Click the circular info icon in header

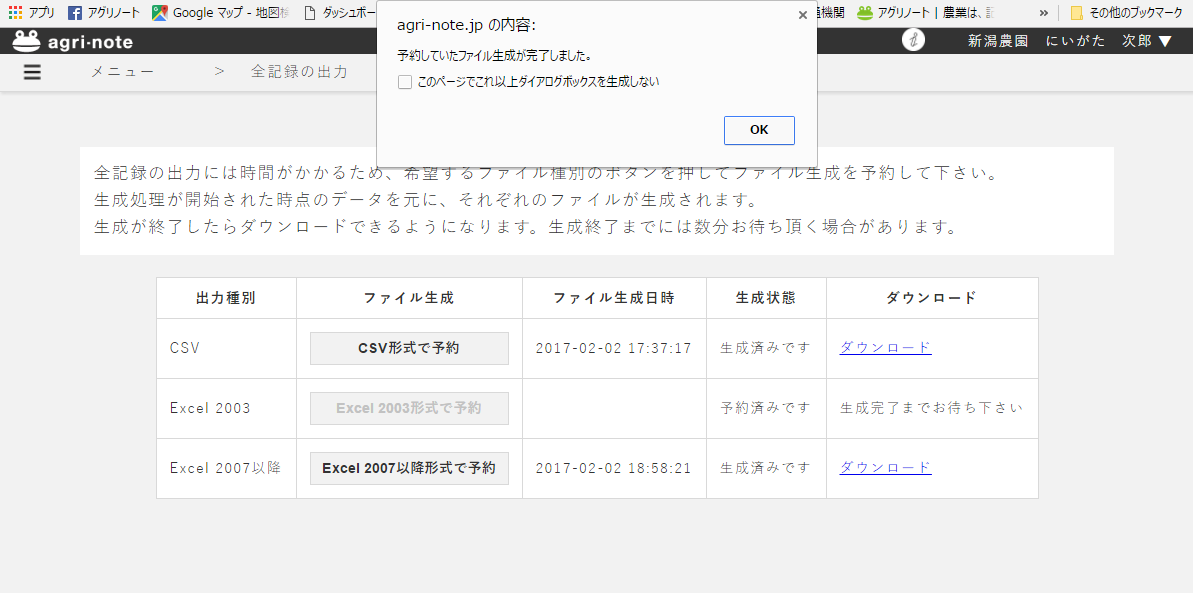[912, 40]
